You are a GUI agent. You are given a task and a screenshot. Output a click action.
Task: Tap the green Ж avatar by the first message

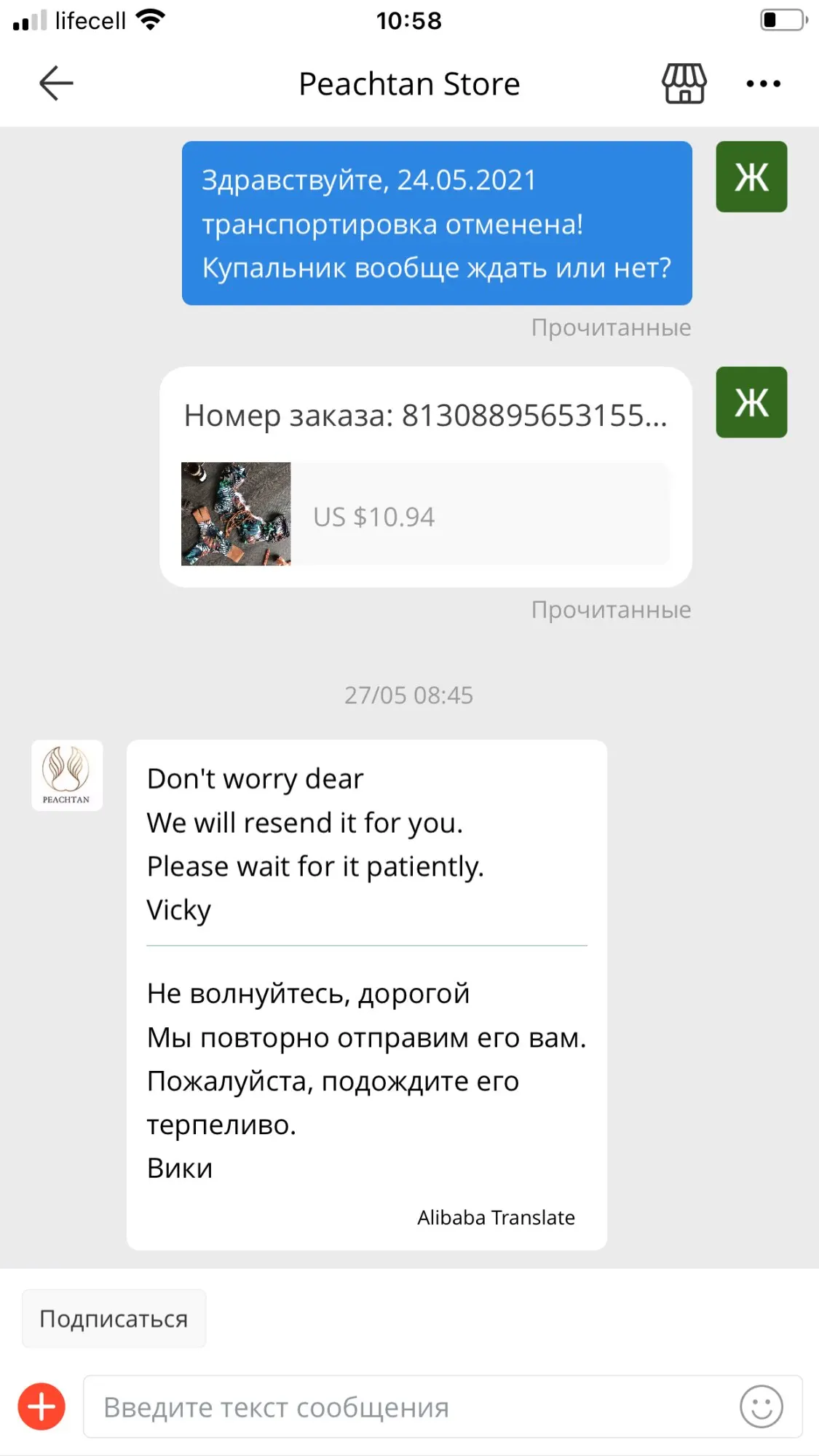pyautogui.click(x=751, y=177)
